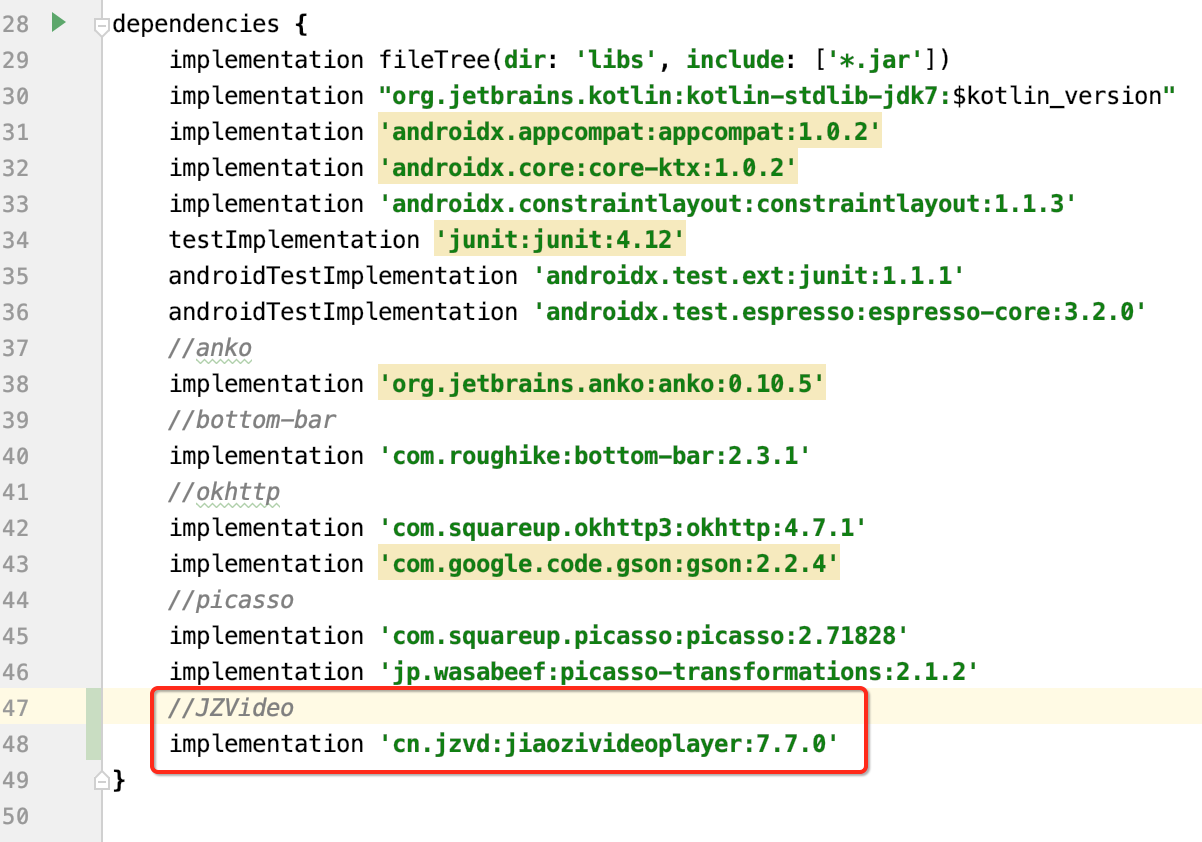1202x842 pixels.
Task: Click the fileTree libs dependency line
Action: click(559, 60)
